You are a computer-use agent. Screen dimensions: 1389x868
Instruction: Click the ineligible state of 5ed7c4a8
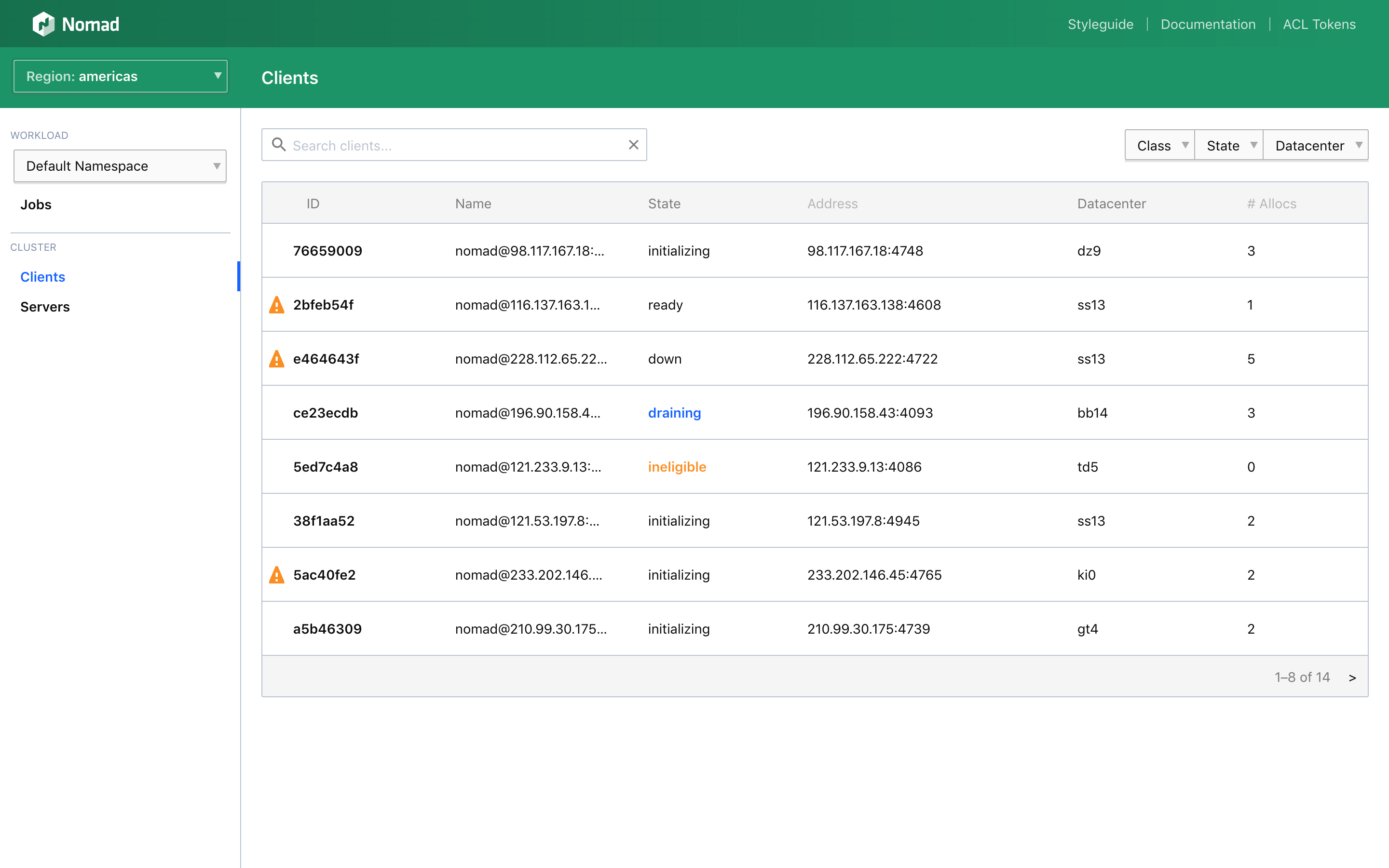click(x=677, y=467)
